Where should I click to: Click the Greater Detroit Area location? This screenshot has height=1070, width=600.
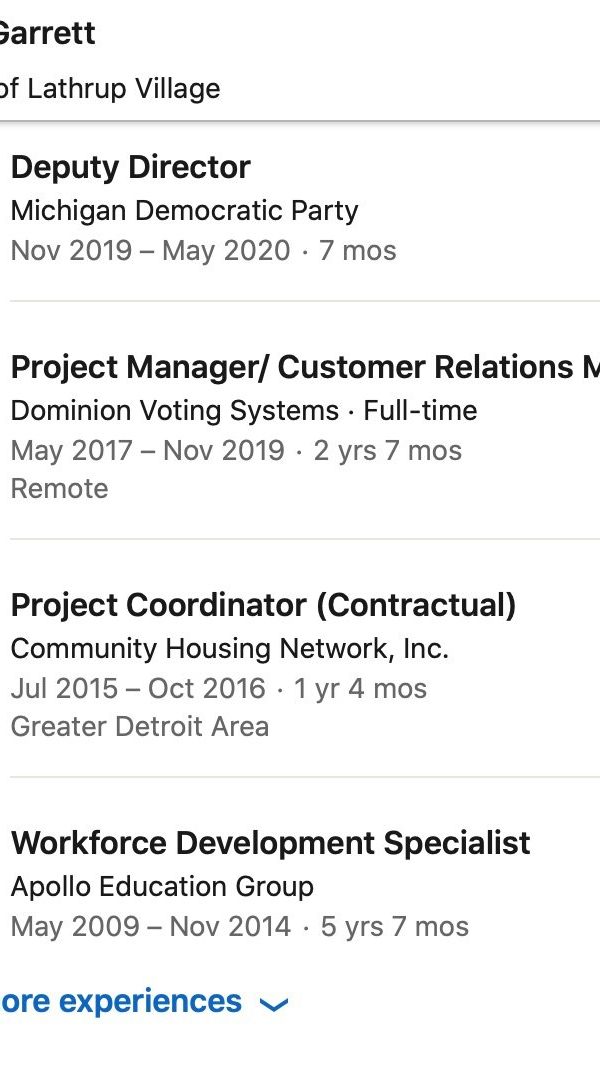click(x=139, y=726)
